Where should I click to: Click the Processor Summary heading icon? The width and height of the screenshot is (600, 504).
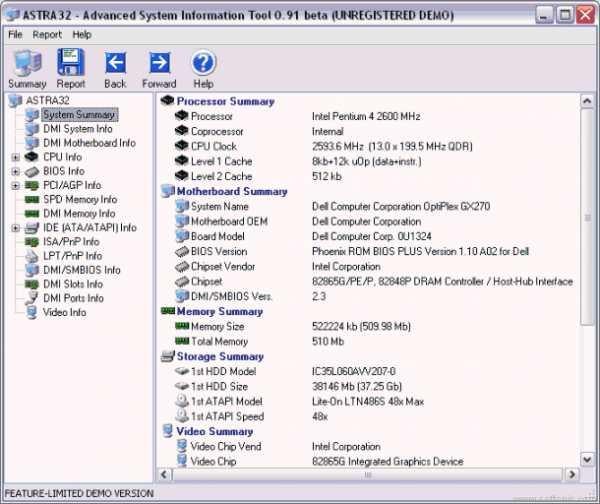[168, 101]
